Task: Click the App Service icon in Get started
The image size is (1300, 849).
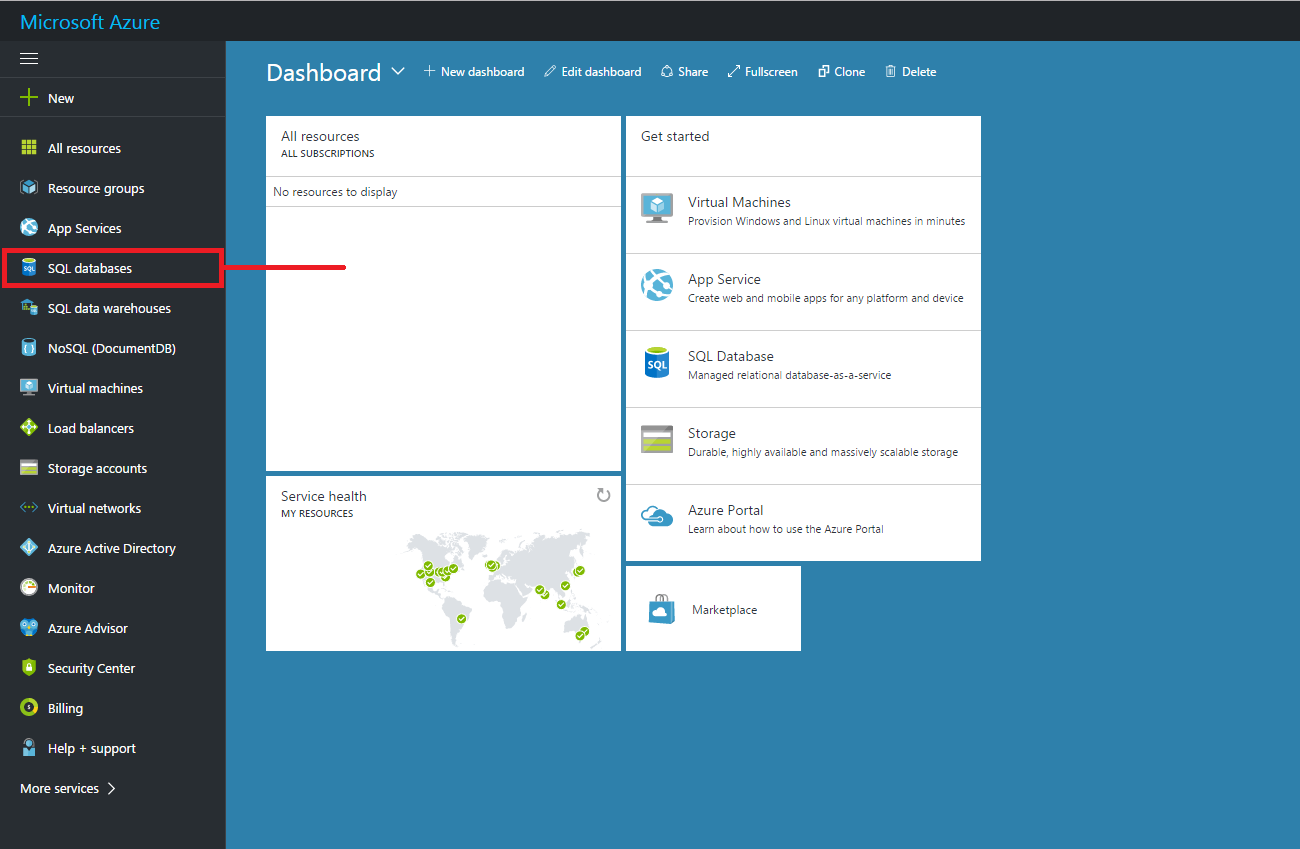Action: click(657, 286)
